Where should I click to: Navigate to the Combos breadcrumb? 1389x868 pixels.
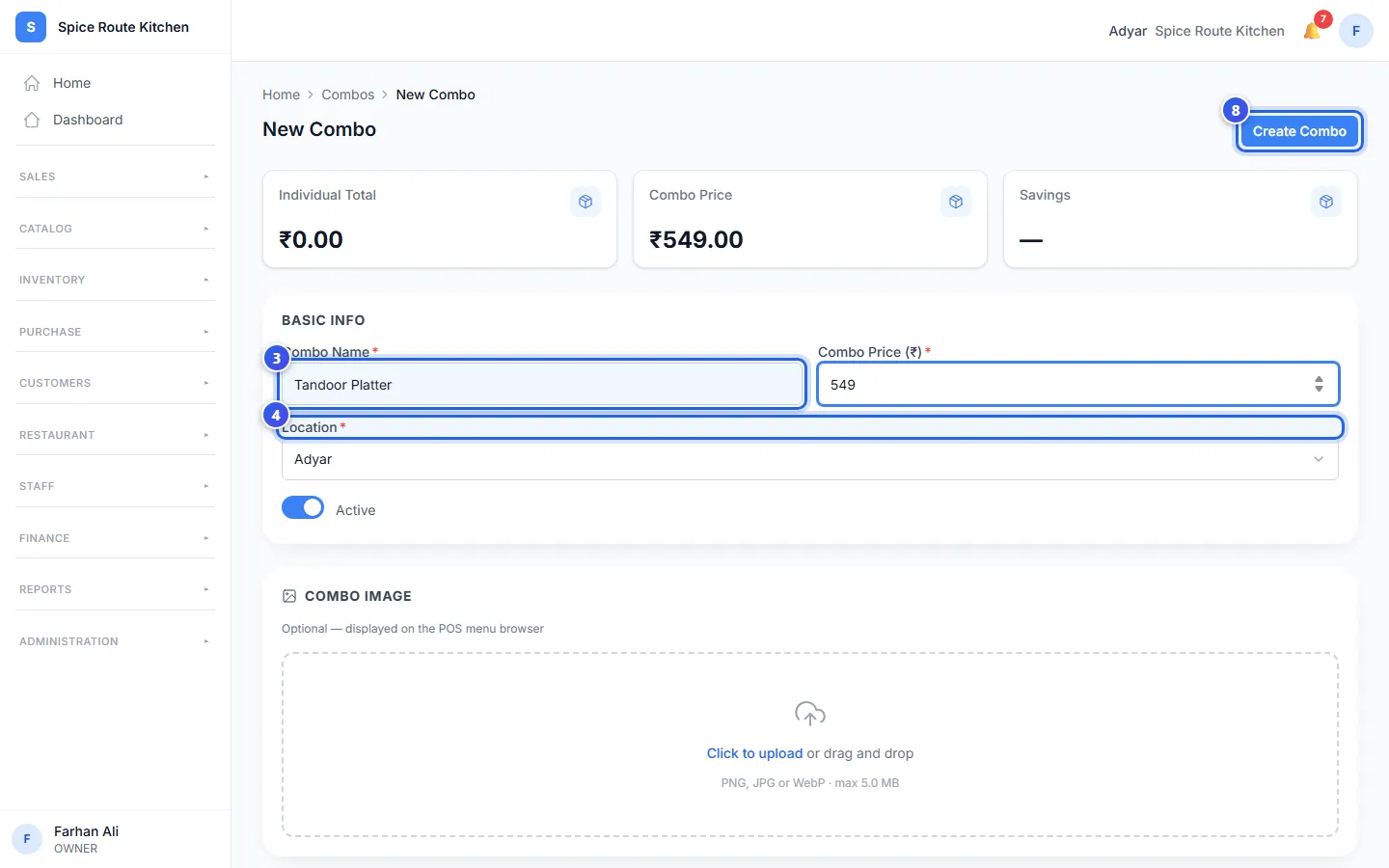(x=348, y=95)
